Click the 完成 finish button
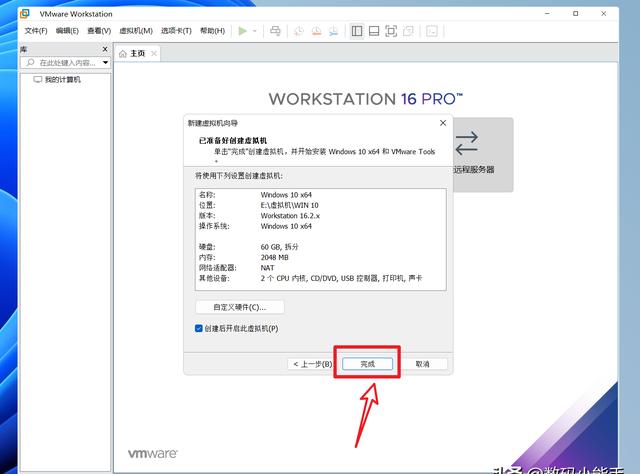The image size is (640, 474). [x=367, y=364]
